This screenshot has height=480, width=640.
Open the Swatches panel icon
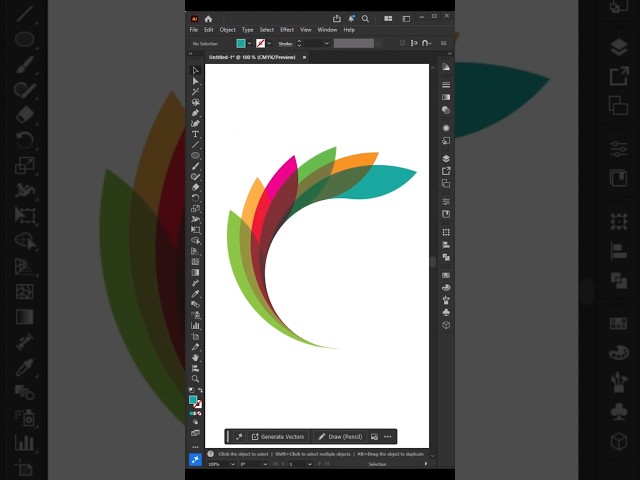tap(446, 275)
